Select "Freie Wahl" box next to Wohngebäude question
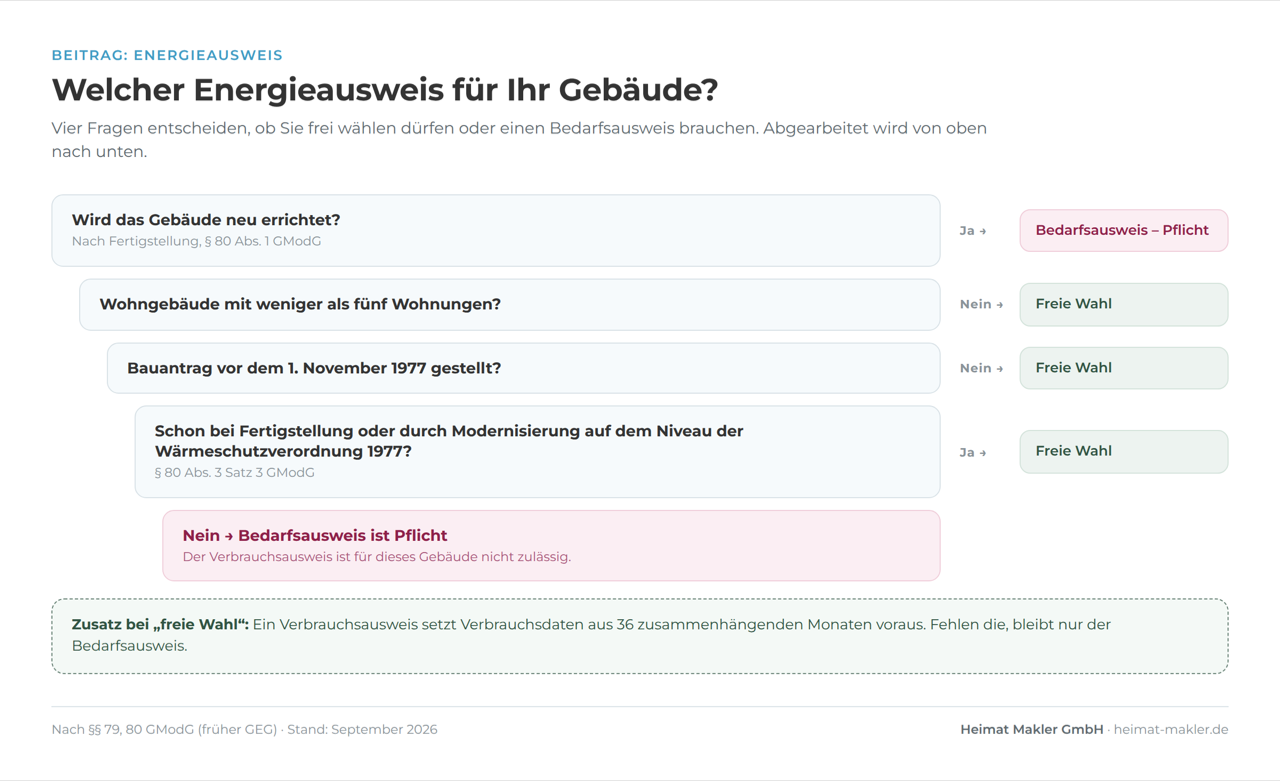1280x781 pixels. [x=1124, y=304]
